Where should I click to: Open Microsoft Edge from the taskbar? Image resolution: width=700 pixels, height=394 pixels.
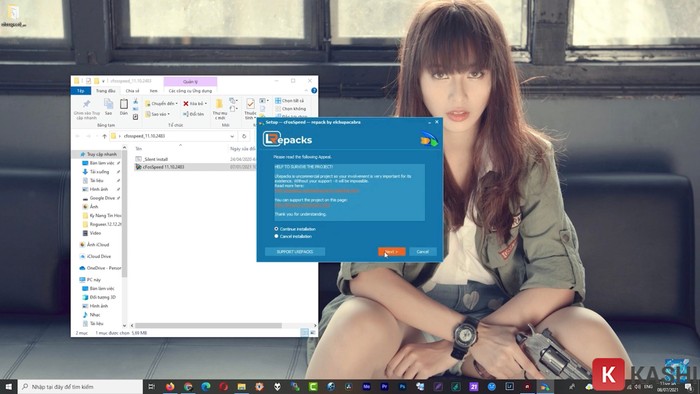point(206,387)
